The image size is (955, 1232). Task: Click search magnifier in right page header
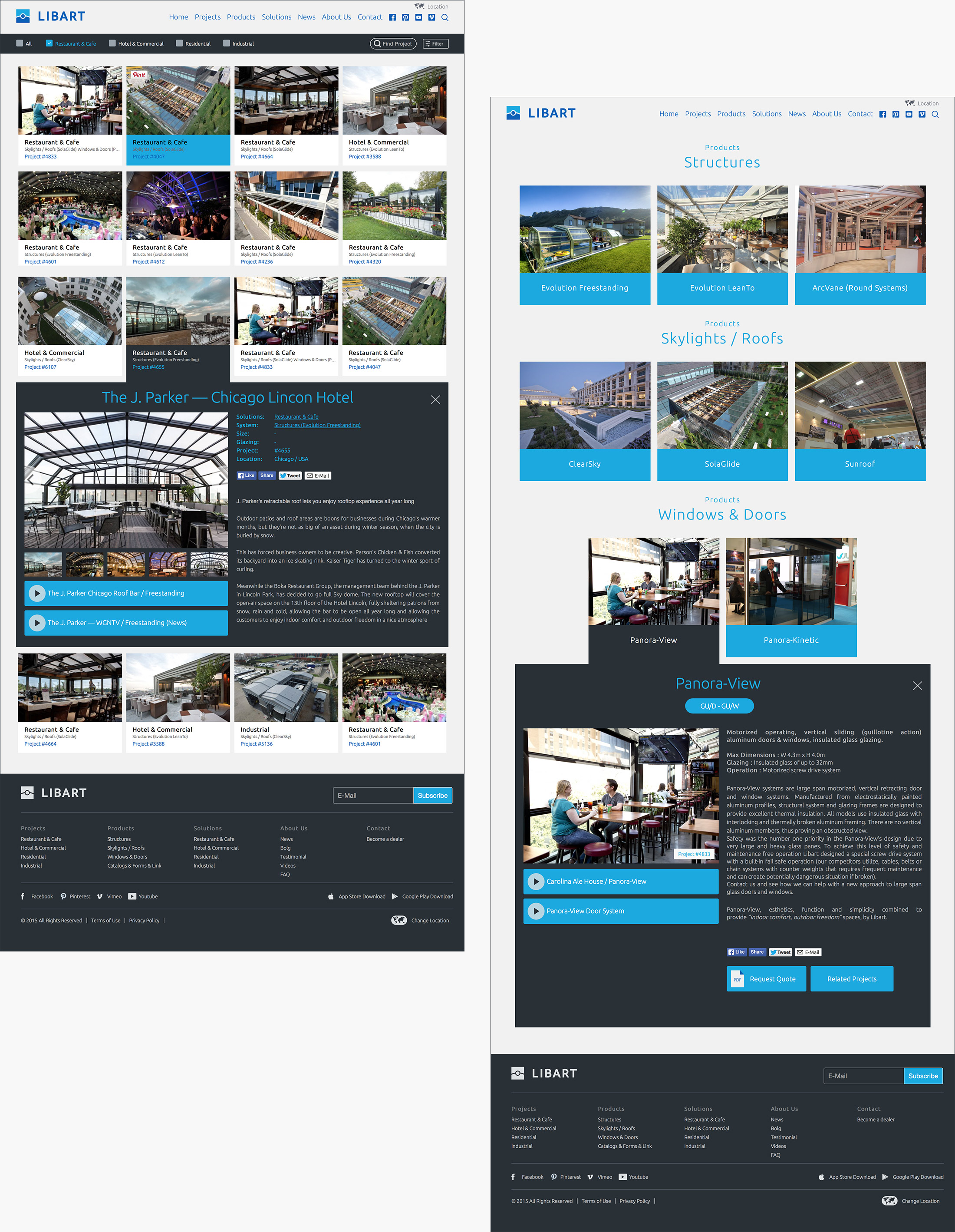pos(935,115)
